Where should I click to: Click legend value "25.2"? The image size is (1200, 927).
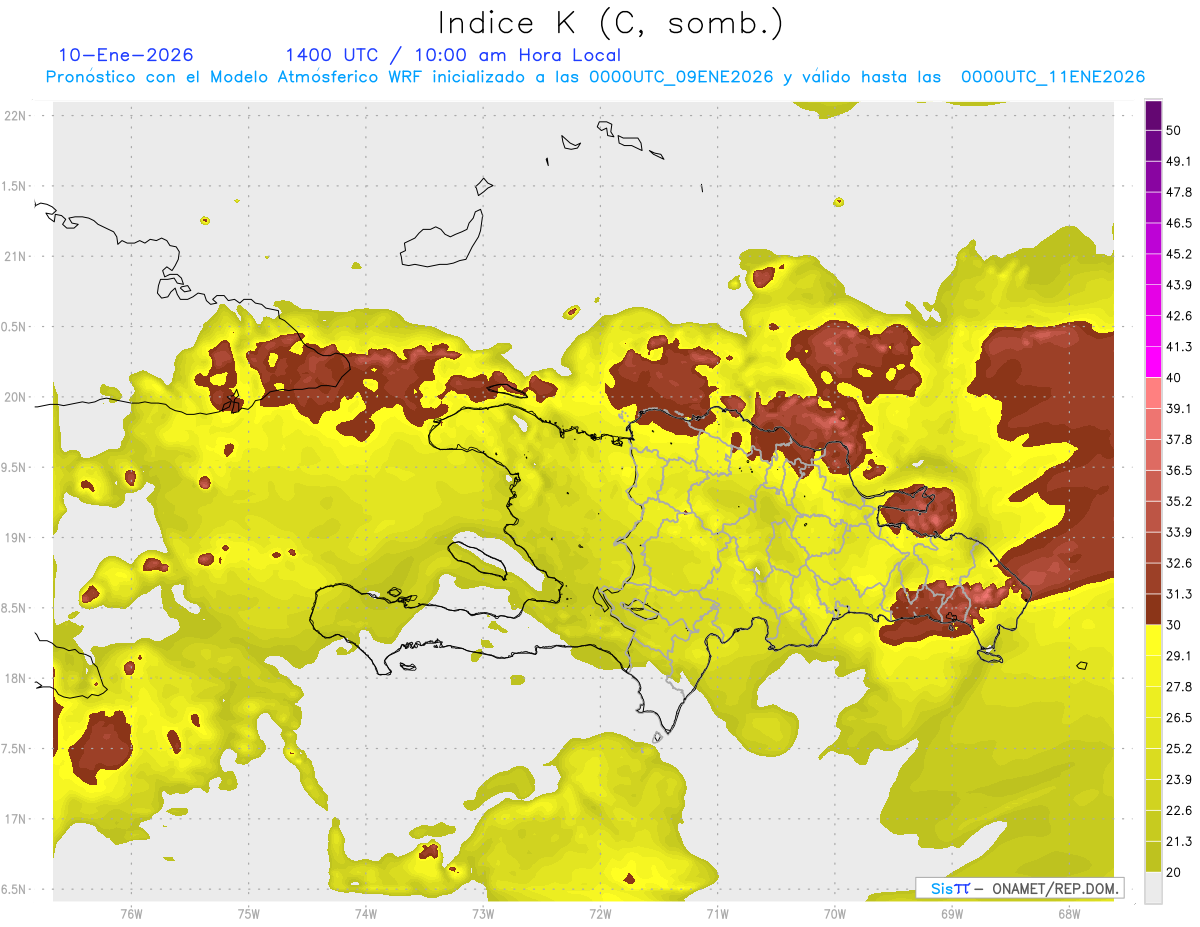pos(1179,748)
